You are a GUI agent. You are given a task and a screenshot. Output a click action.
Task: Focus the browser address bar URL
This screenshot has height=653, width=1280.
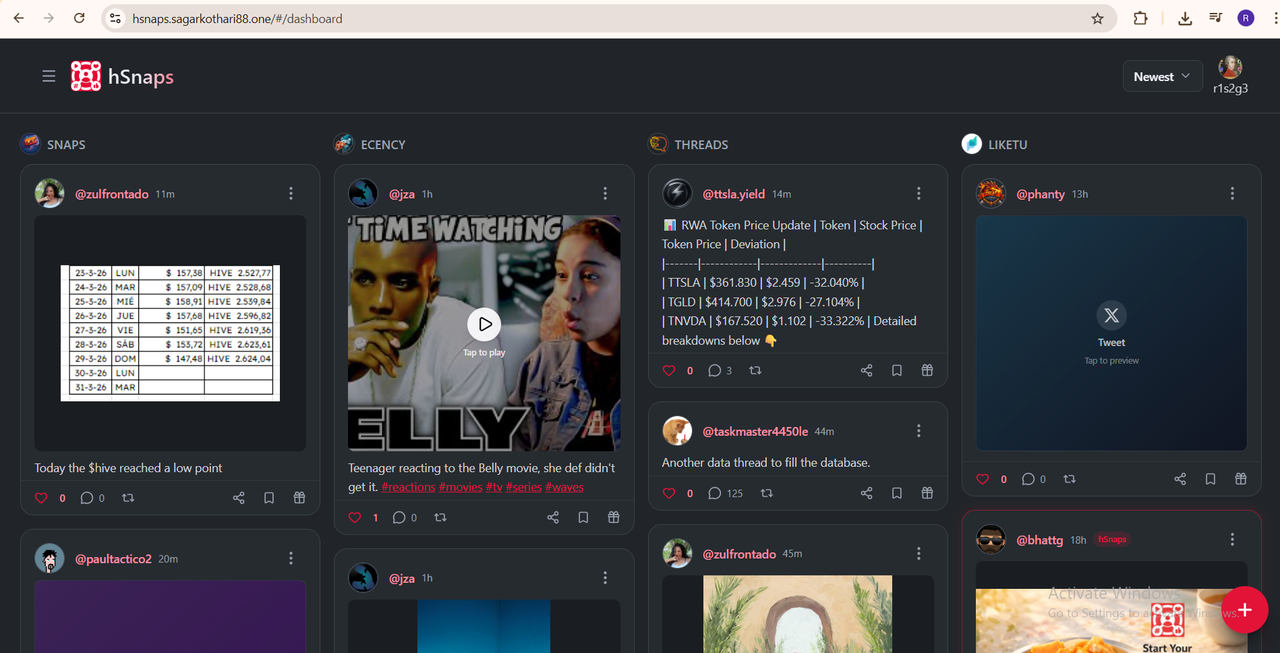pos(238,18)
